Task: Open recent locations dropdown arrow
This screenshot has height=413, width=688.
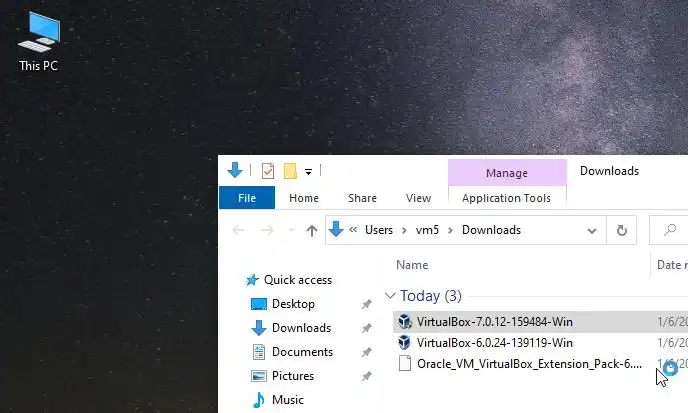Action: [290, 230]
